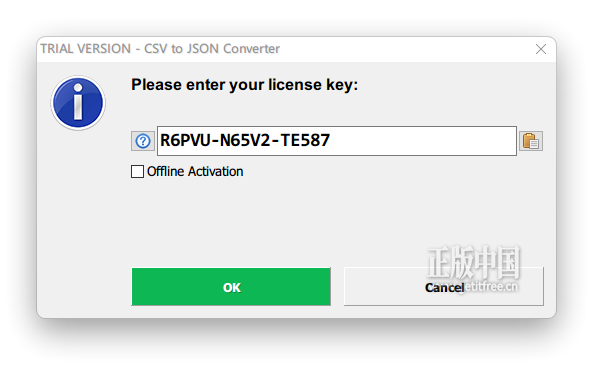Image resolution: width=593 pixels, height=367 pixels.
Task: Close the license dialog with X
Action: [541, 49]
